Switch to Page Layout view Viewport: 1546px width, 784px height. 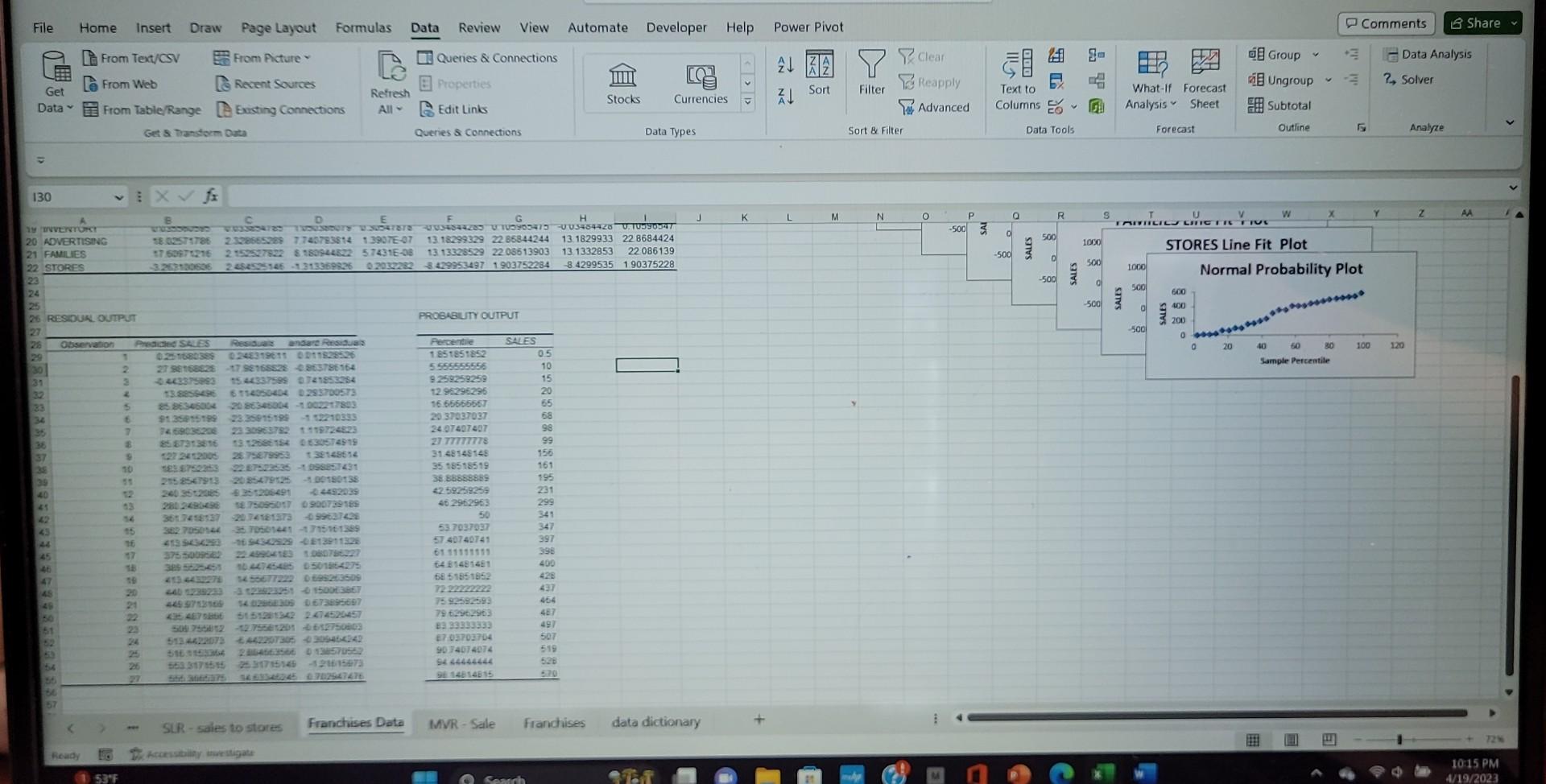tap(1291, 740)
